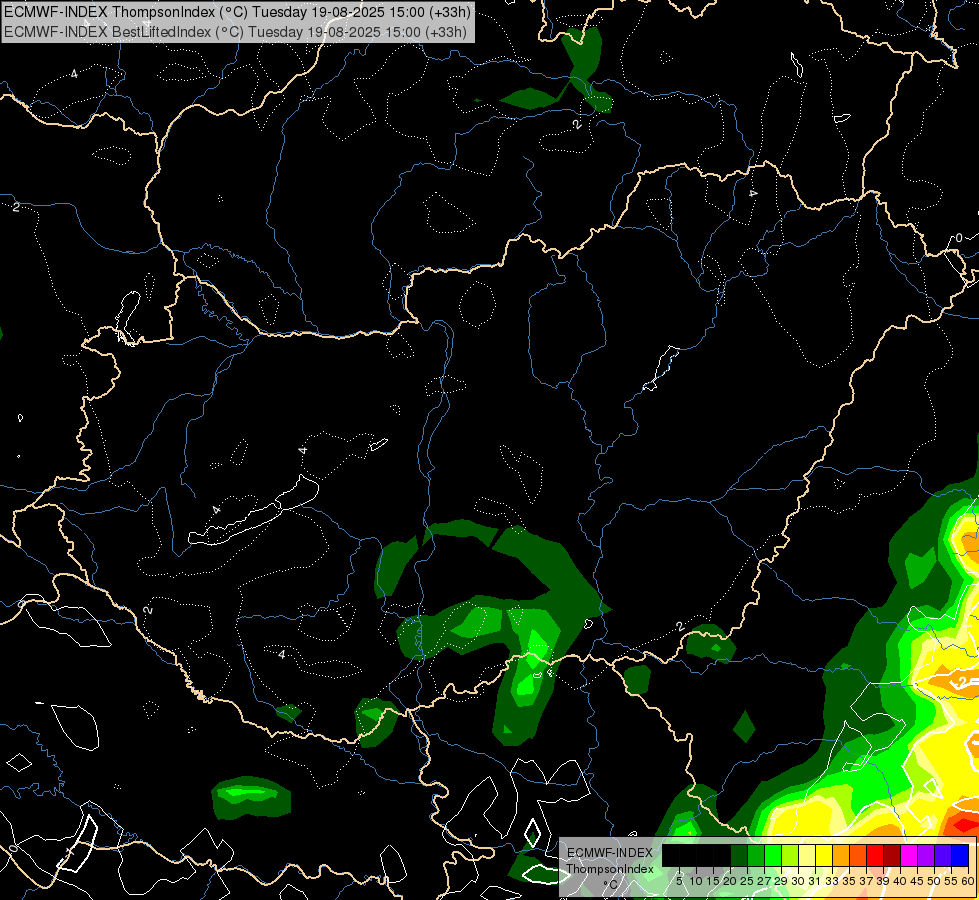Pick the lime 29–30 legend swatch

(790, 855)
